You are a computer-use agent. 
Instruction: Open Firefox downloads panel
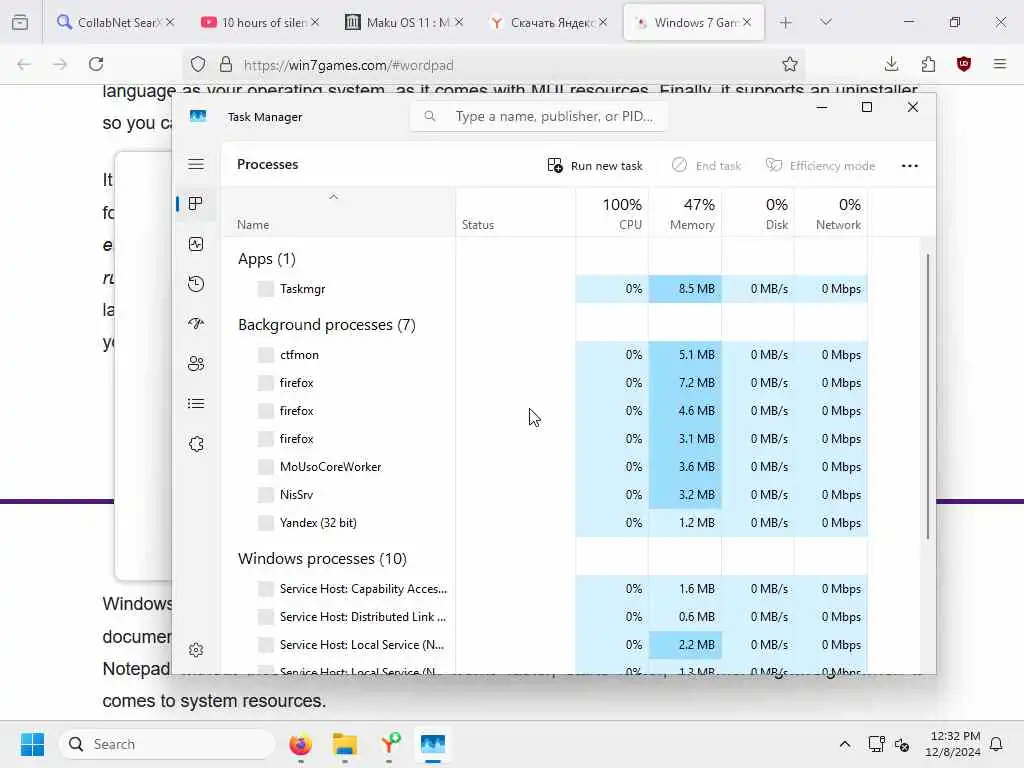[x=891, y=64]
